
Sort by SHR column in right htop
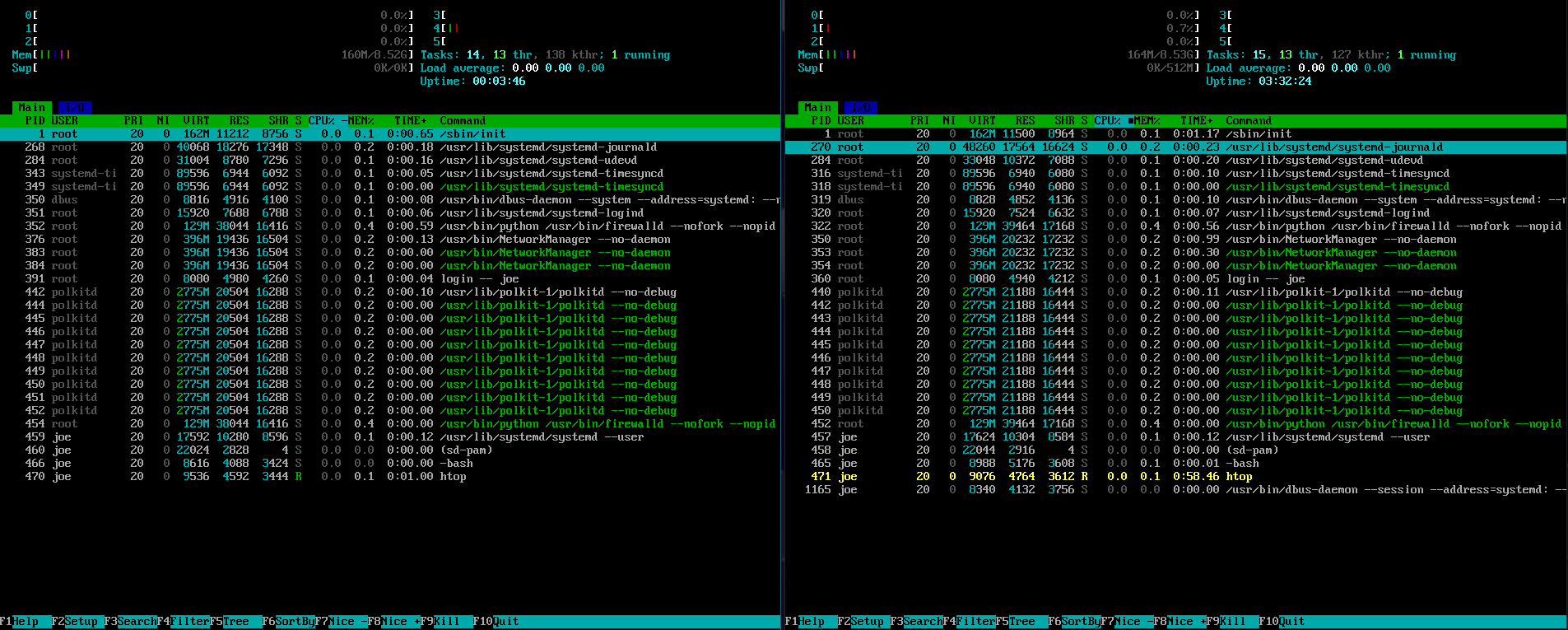[1065, 121]
